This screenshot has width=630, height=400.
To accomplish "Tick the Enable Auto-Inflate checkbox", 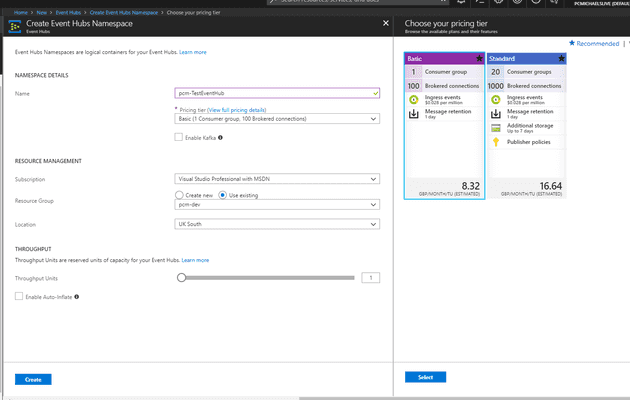I will 19,296.
